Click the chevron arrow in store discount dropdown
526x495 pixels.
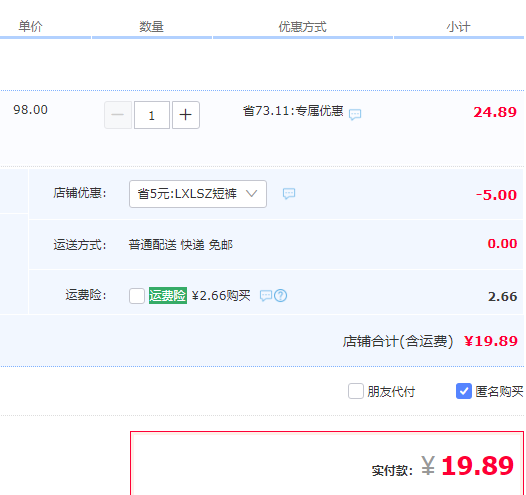tap(252, 194)
